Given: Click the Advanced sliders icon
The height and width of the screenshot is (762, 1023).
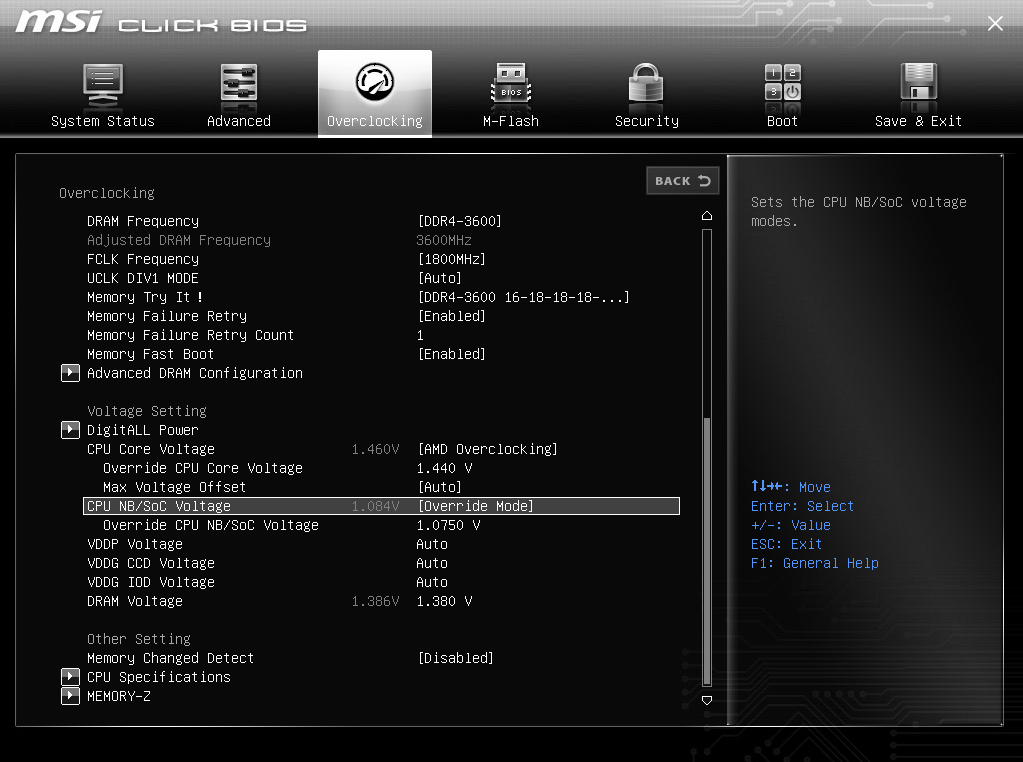Looking at the screenshot, I should (x=239, y=84).
